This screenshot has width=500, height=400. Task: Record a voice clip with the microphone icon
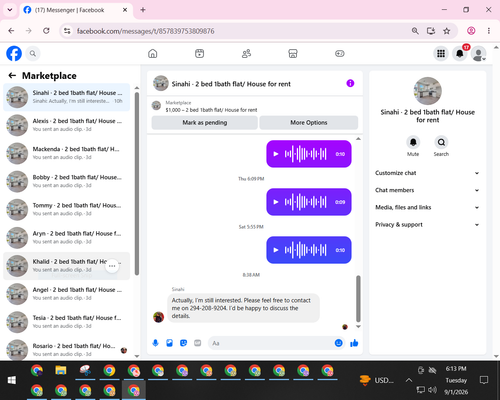155,343
